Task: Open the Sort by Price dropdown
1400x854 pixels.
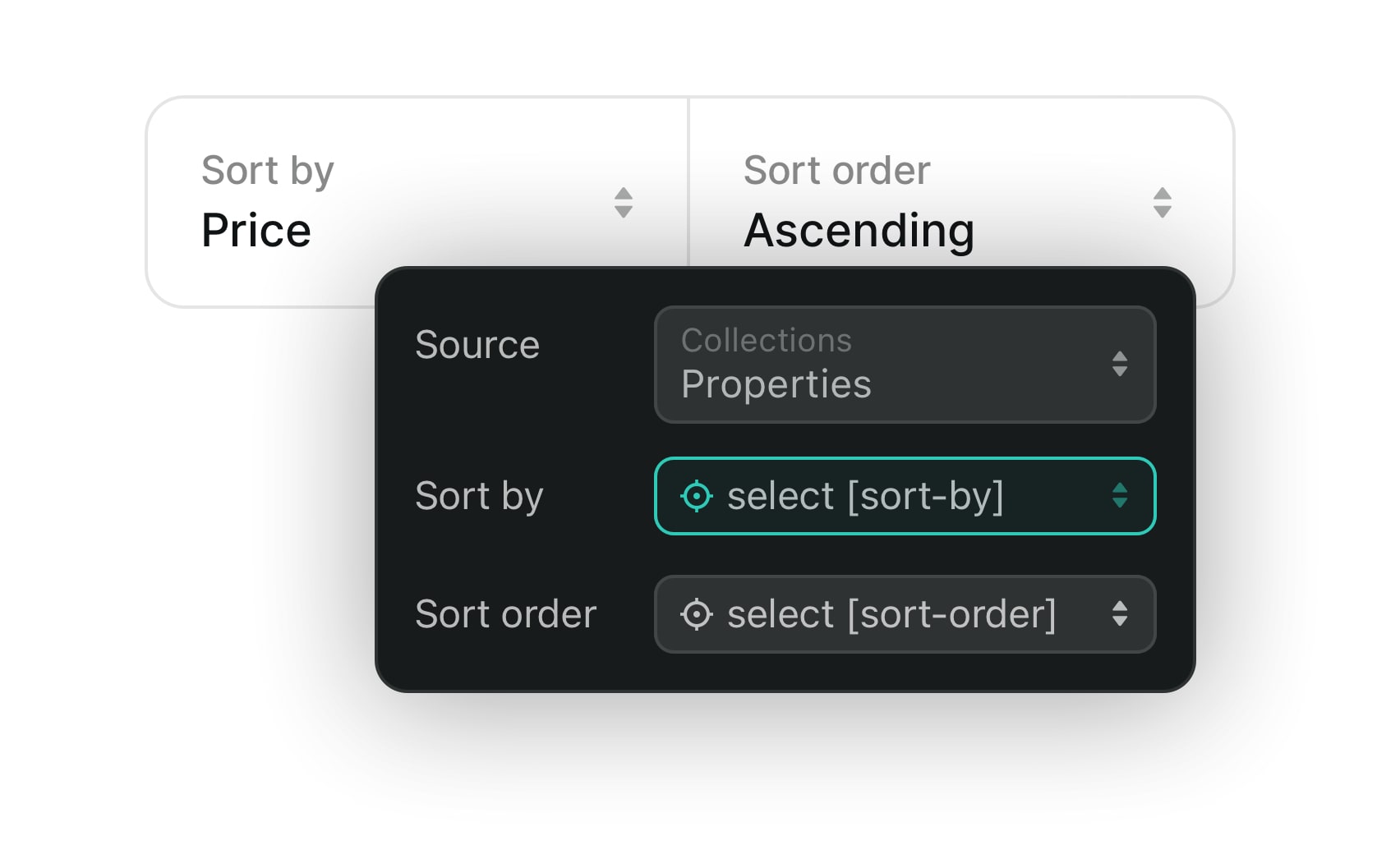Action: pos(417,202)
